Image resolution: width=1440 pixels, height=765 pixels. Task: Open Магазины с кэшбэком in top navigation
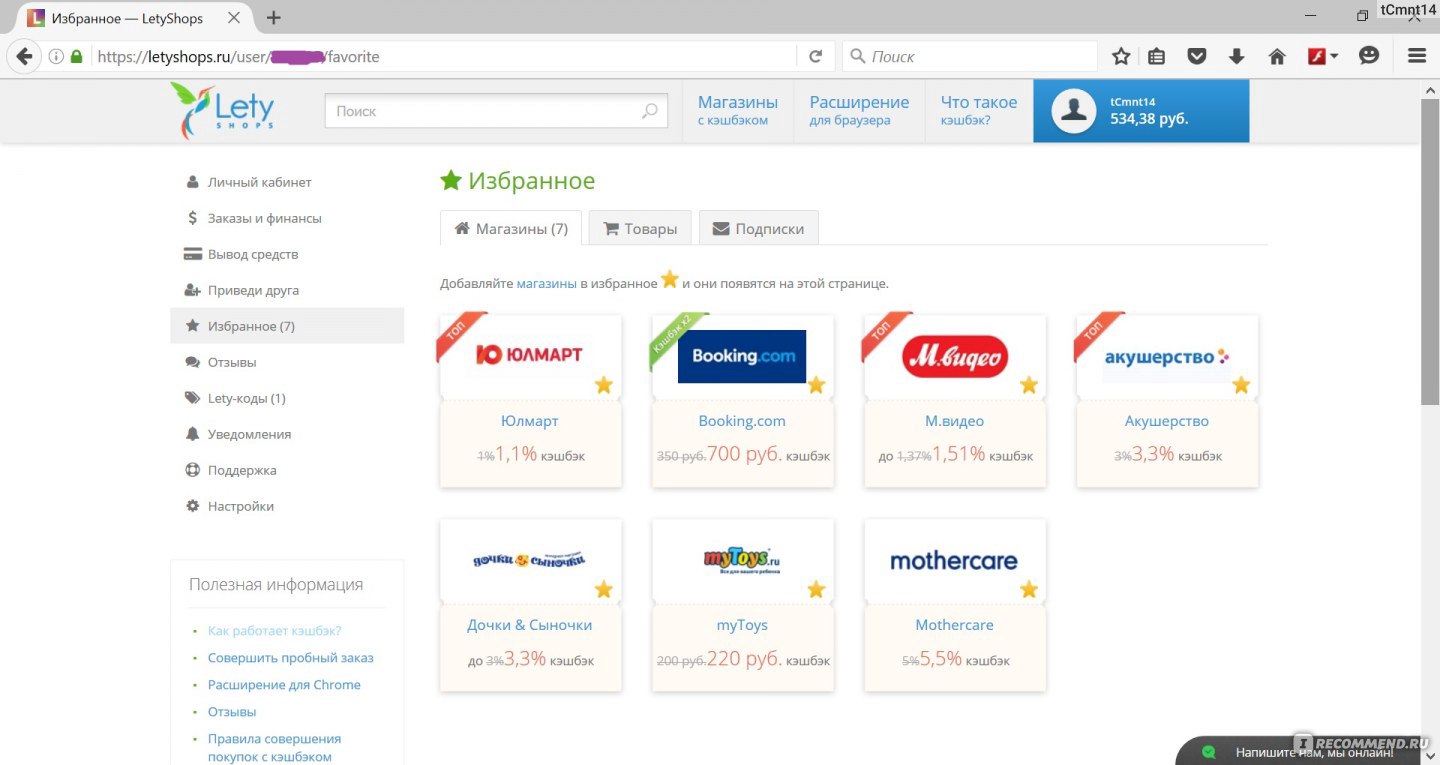(738, 110)
